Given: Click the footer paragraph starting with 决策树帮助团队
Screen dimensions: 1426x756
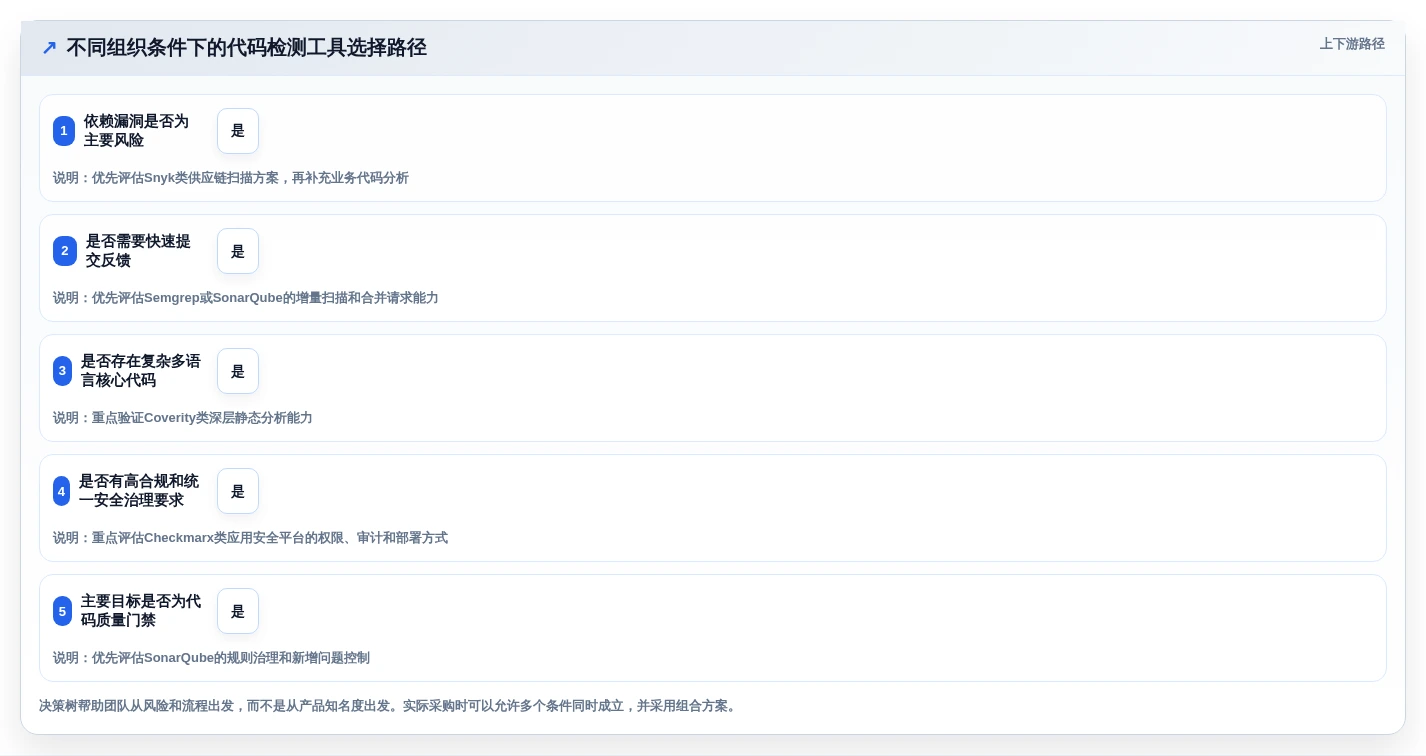Looking at the screenshot, I should (x=390, y=706).
